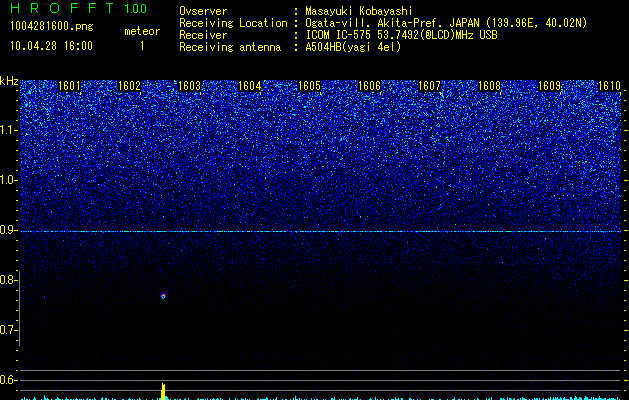Click the 1603 time marker

(x=189, y=86)
